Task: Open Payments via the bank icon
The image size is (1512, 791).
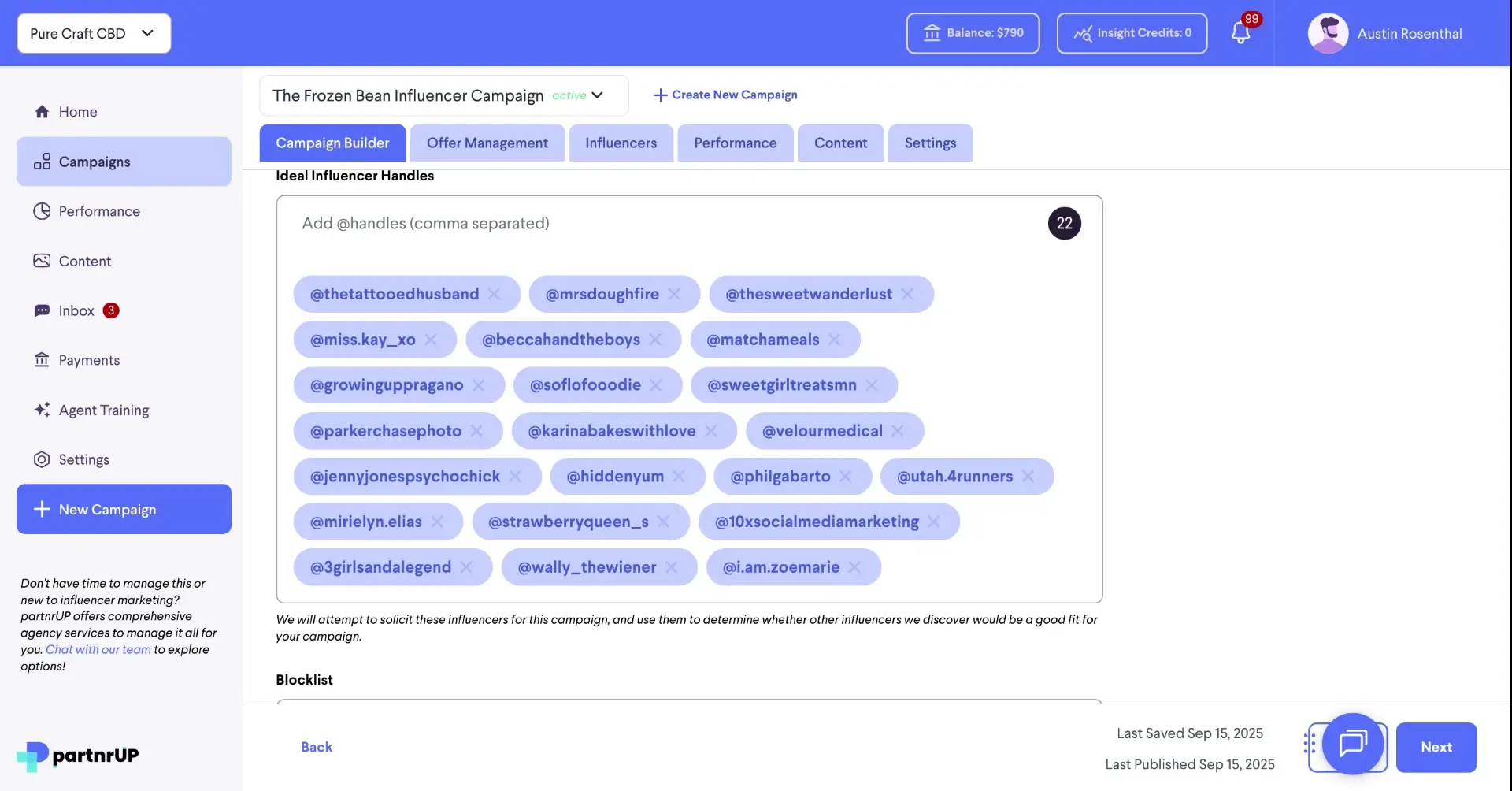Action: [x=42, y=360]
